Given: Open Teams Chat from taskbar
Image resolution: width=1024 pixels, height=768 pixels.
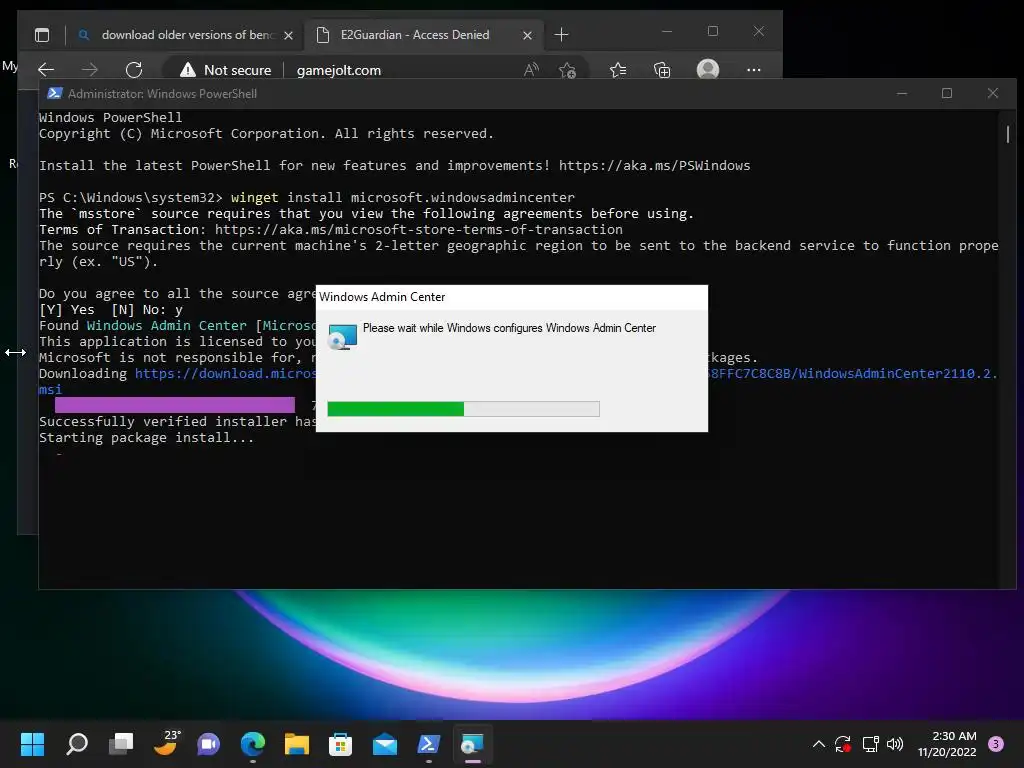Looking at the screenshot, I should [x=208, y=744].
